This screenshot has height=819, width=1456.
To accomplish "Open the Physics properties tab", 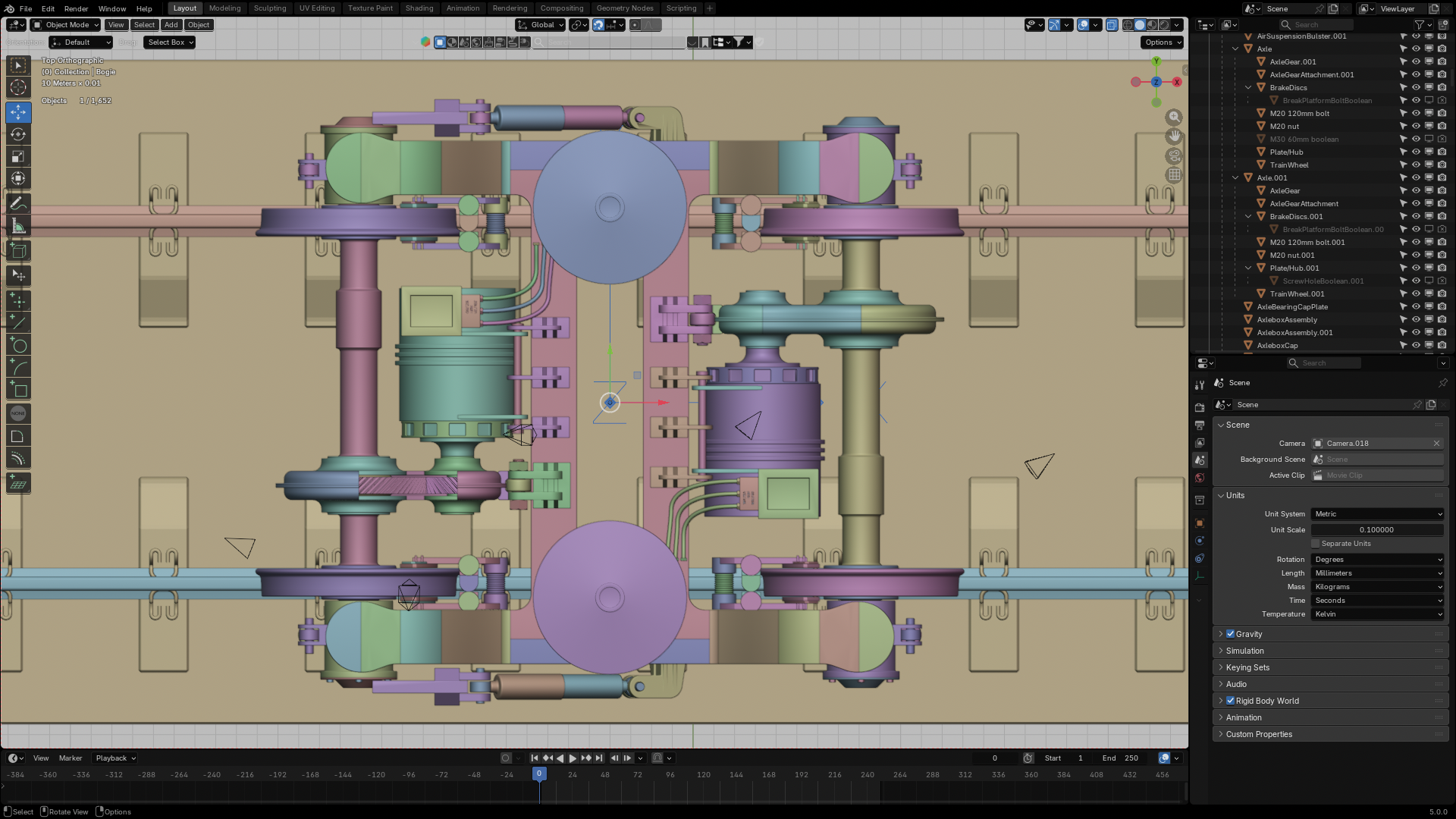I will click(1200, 540).
